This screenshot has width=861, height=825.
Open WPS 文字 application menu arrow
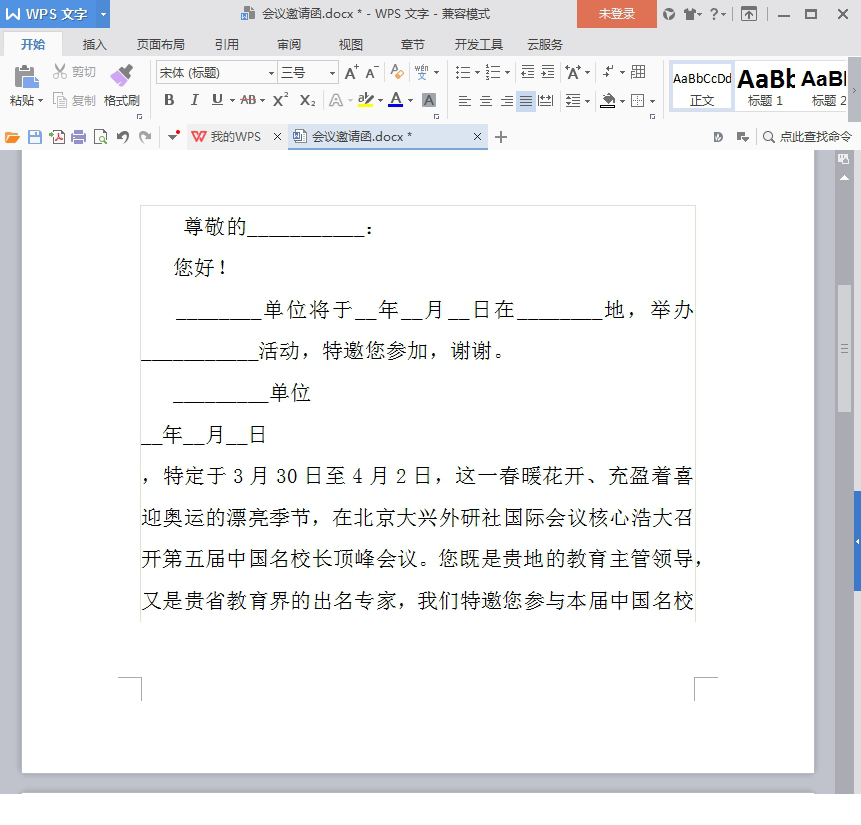[x=103, y=14]
